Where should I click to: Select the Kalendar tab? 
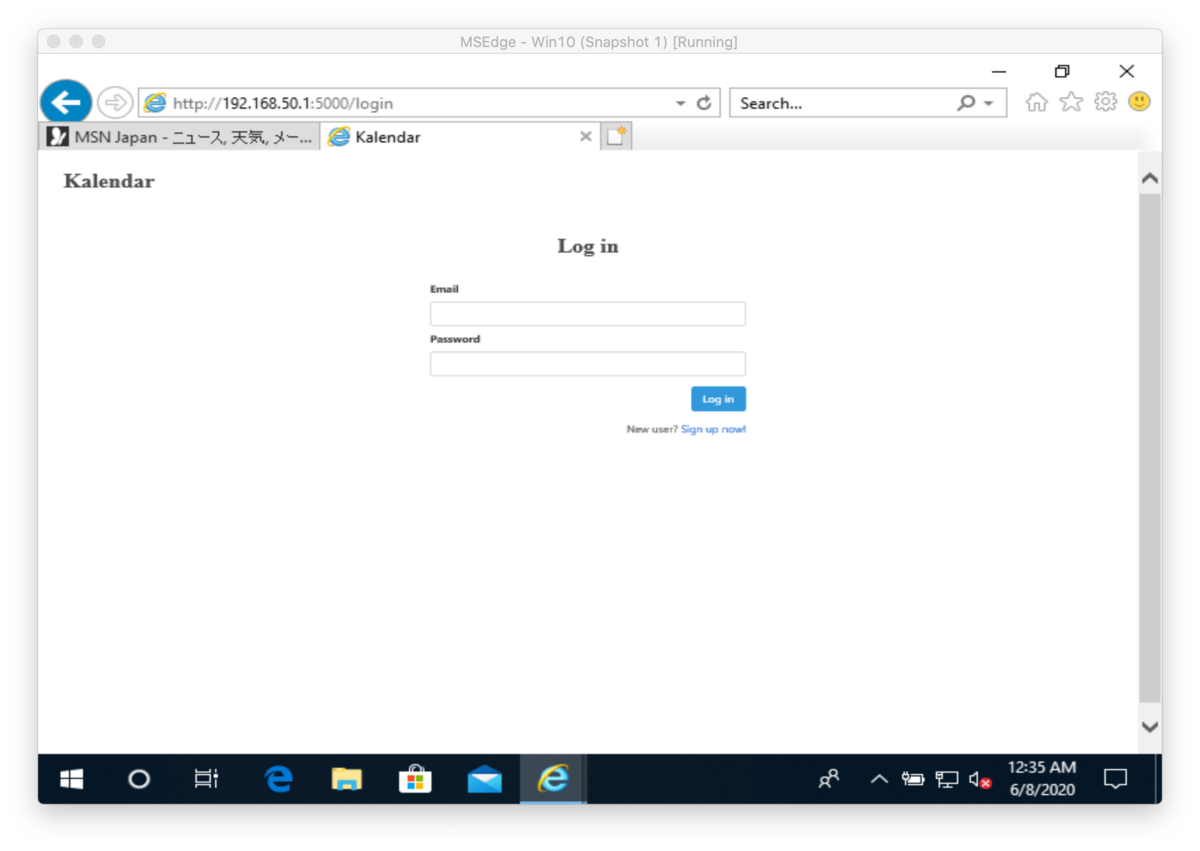(460, 137)
